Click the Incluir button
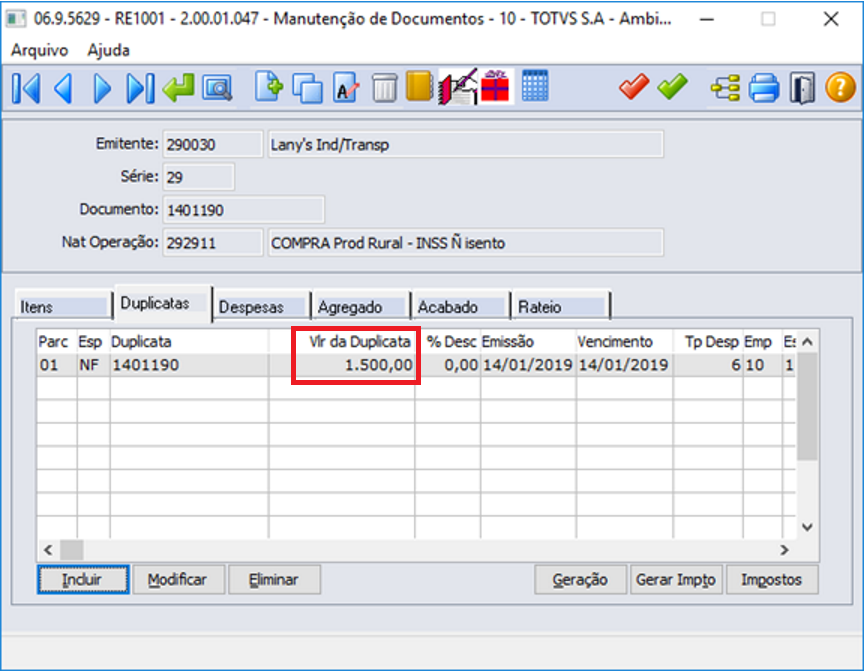The width and height of the screenshot is (864, 671). [x=83, y=580]
